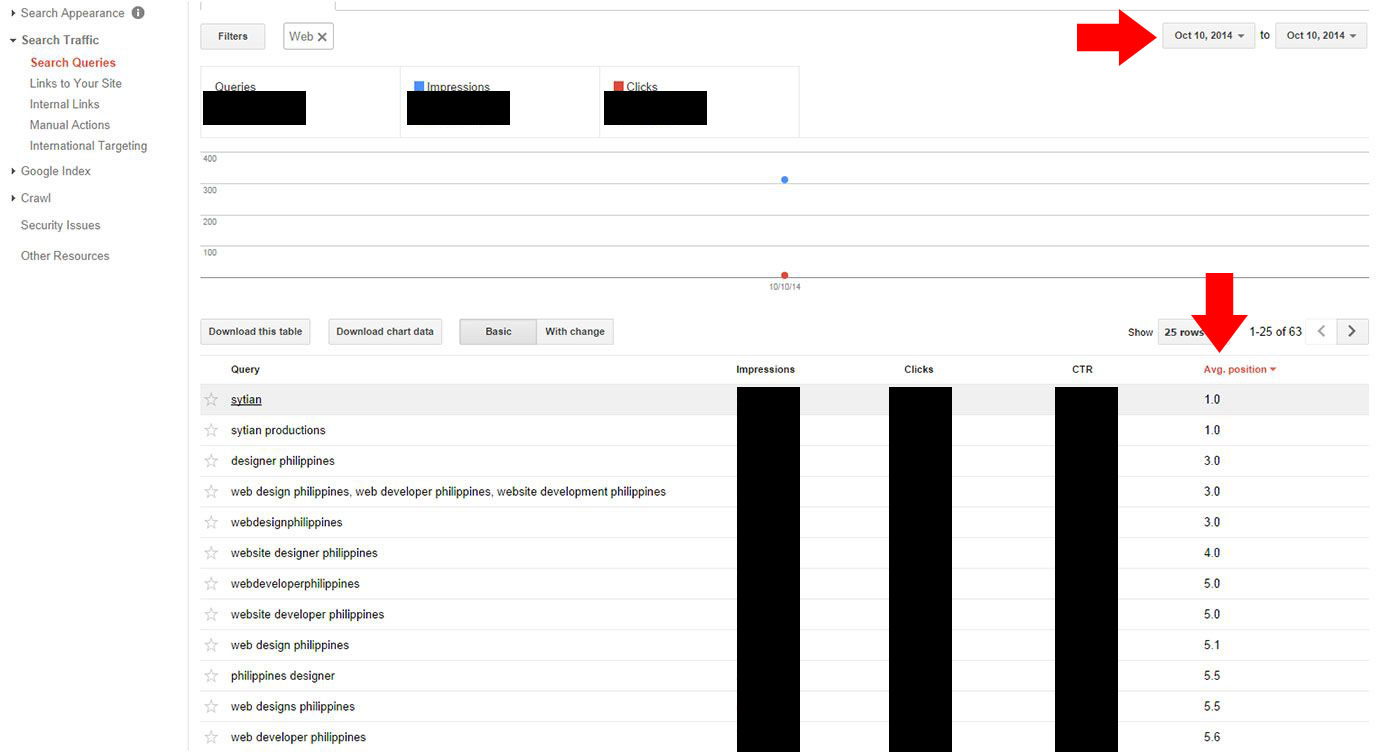Star the 'web developer philippines' query

pos(211,738)
